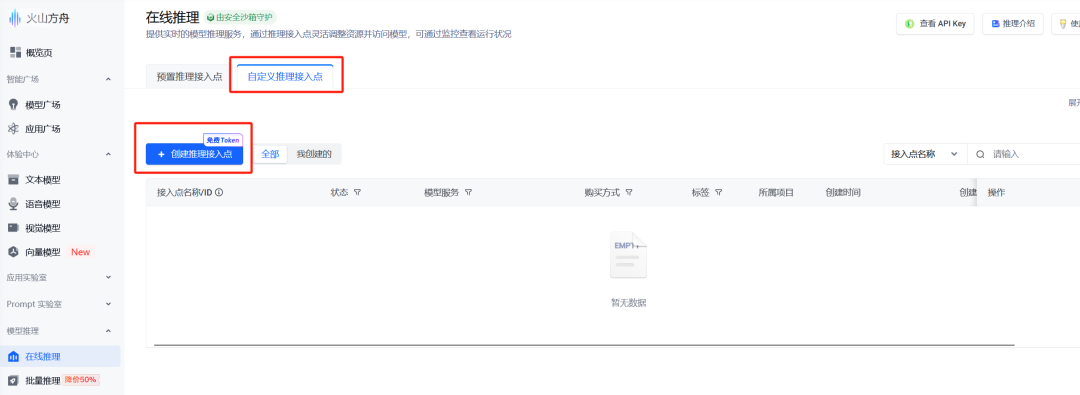Click the 向量模型 icon
Viewport: 1080px width, 395px height.
pyautogui.click(x=13, y=252)
